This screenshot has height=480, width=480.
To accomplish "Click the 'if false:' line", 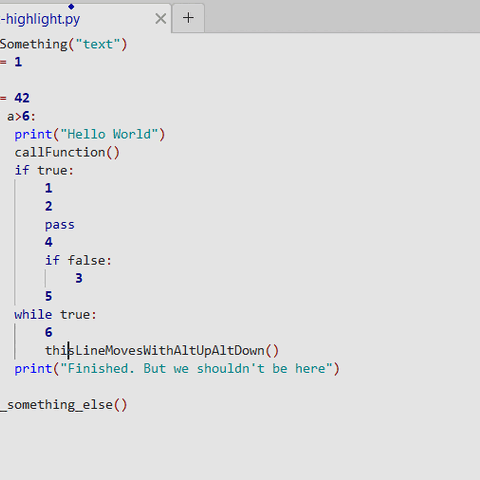I will [78, 260].
